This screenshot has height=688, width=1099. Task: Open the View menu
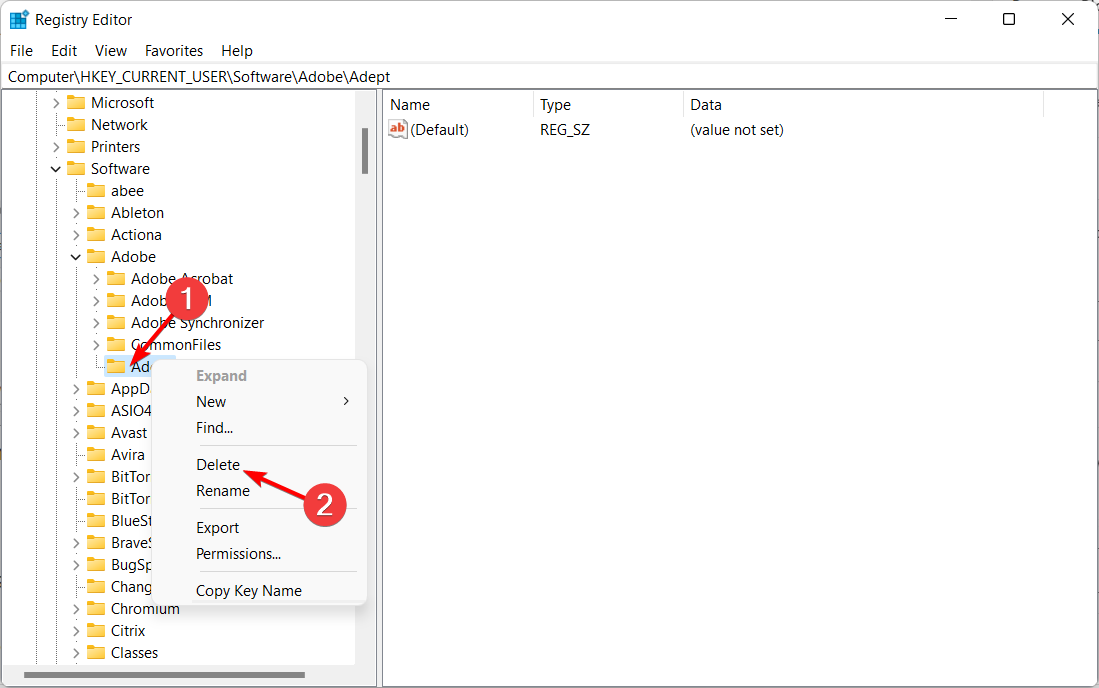[x=111, y=50]
